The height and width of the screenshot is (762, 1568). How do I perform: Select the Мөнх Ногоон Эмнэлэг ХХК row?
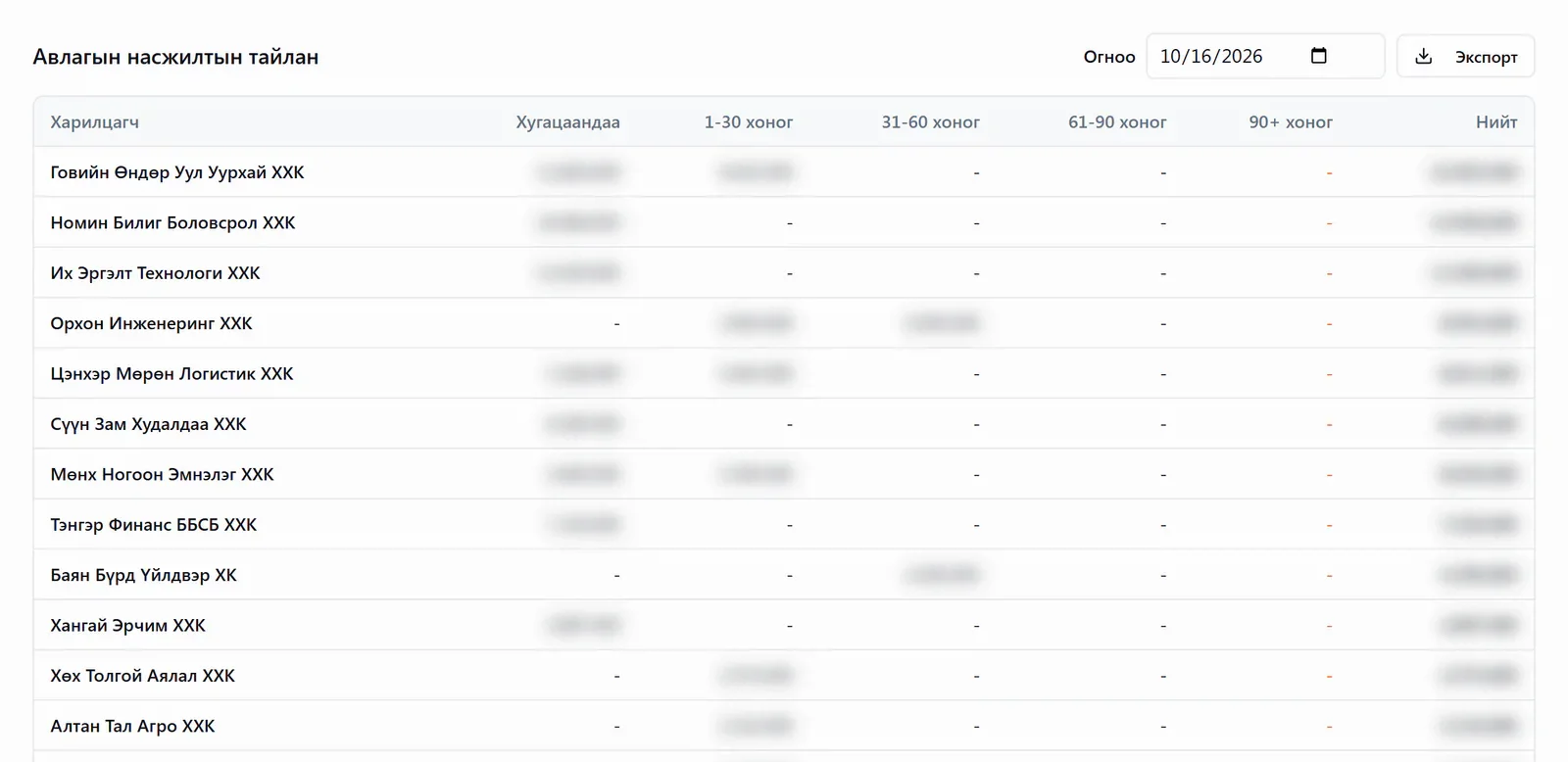tap(784, 474)
